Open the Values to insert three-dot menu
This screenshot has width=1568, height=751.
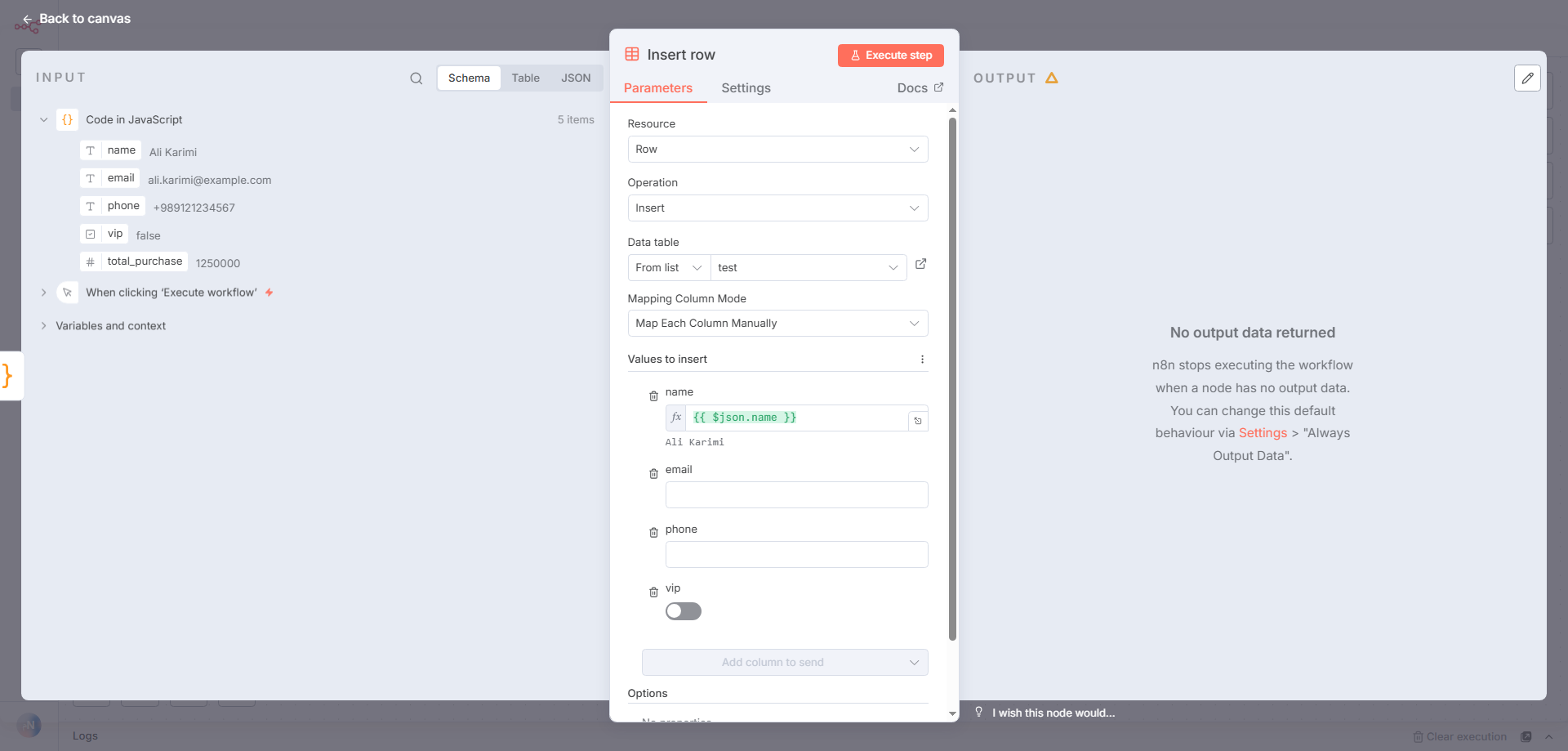[922, 360]
